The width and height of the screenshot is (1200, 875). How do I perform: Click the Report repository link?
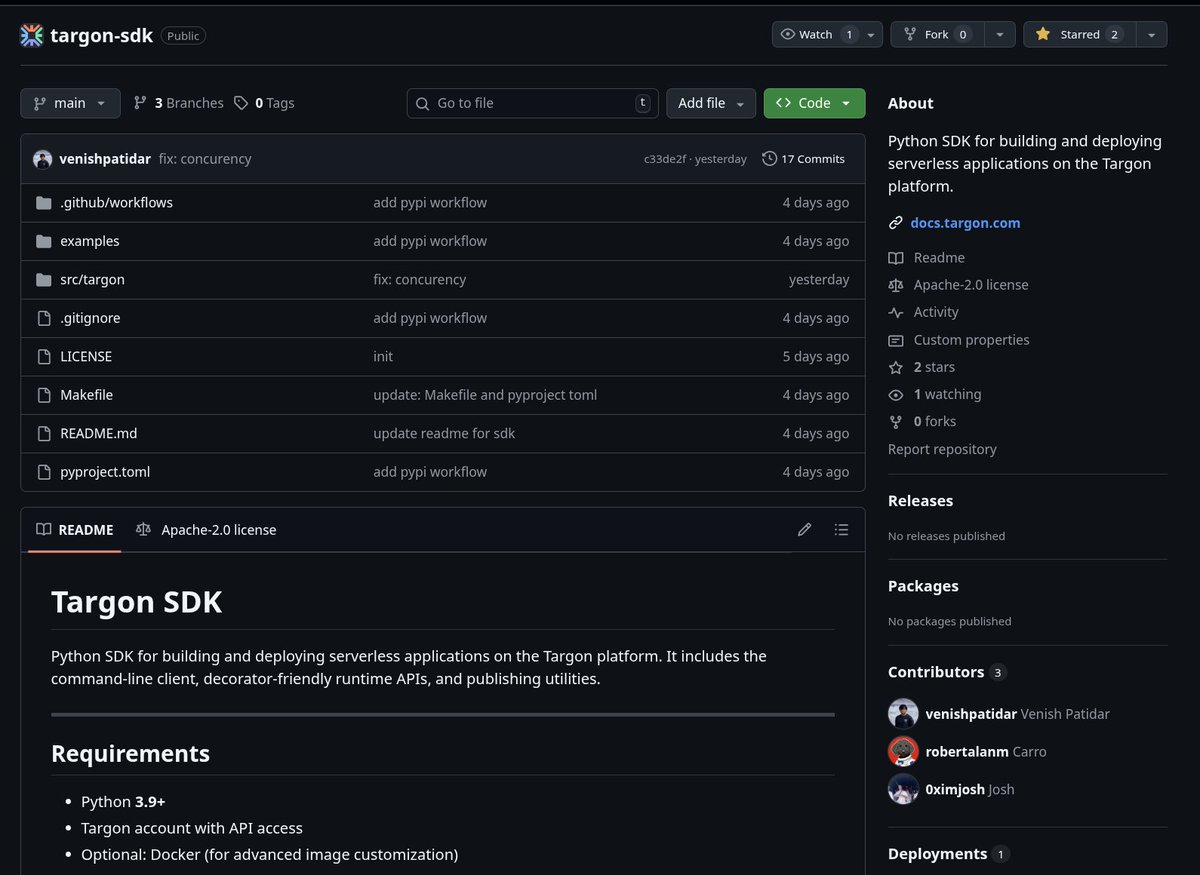[941, 449]
